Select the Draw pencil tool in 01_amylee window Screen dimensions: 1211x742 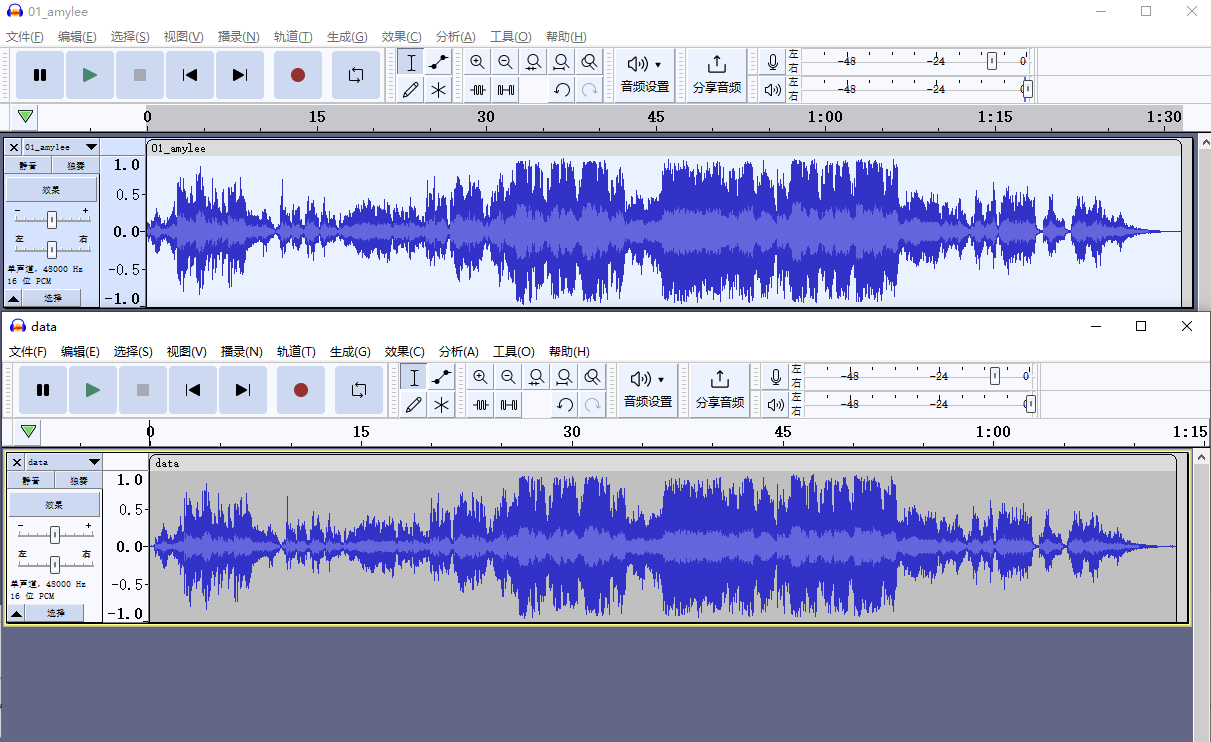[411, 89]
